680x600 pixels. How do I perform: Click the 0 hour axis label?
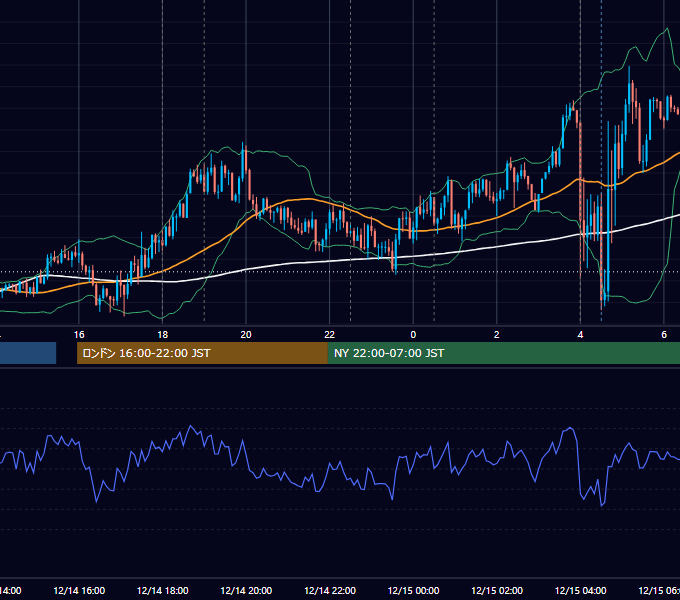[x=413, y=334]
